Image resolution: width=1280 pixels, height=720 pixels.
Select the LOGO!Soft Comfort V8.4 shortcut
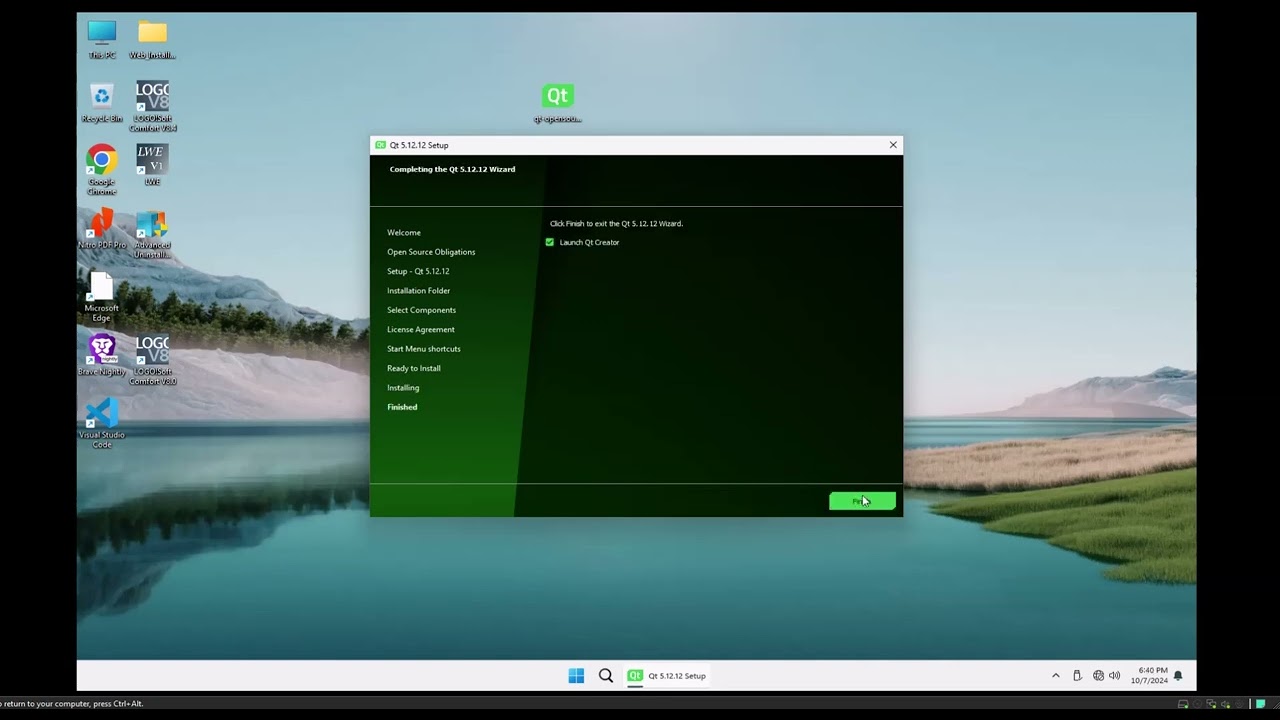click(x=152, y=106)
